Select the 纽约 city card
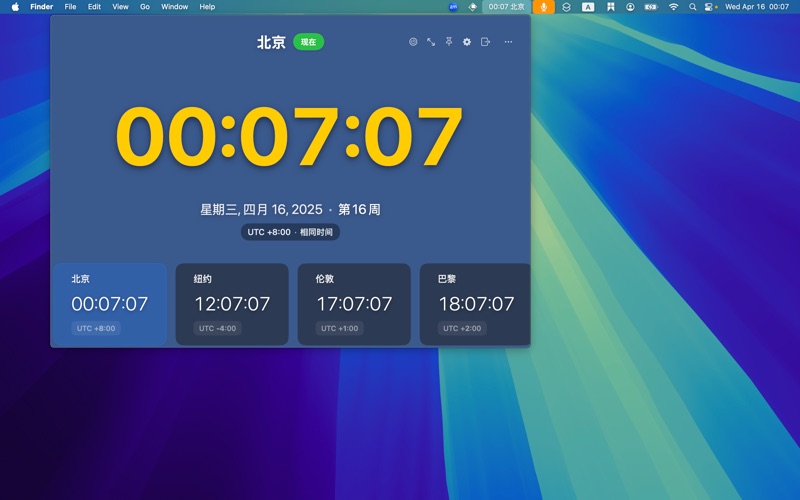Image resolution: width=800 pixels, height=500 pixels. 232,304
